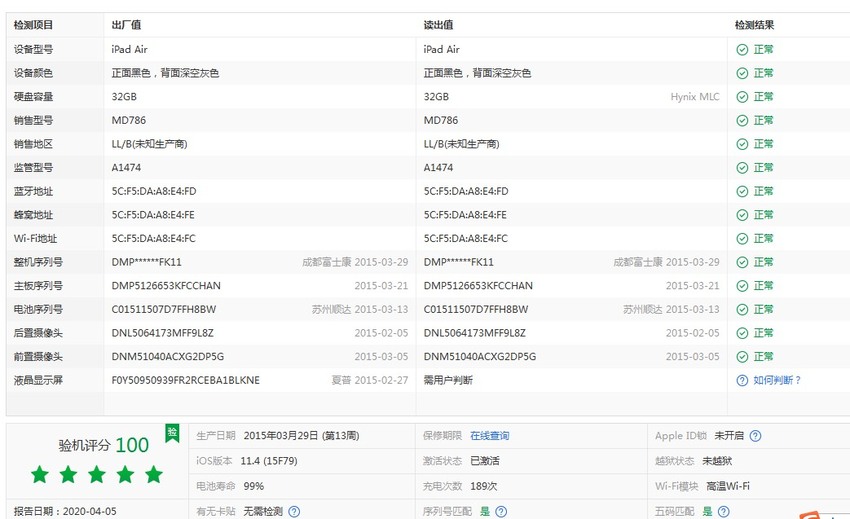This screenshot has width=850, height=519.
Task: Click the green check icon in 设备颜色 row
Action: (742, 73)
